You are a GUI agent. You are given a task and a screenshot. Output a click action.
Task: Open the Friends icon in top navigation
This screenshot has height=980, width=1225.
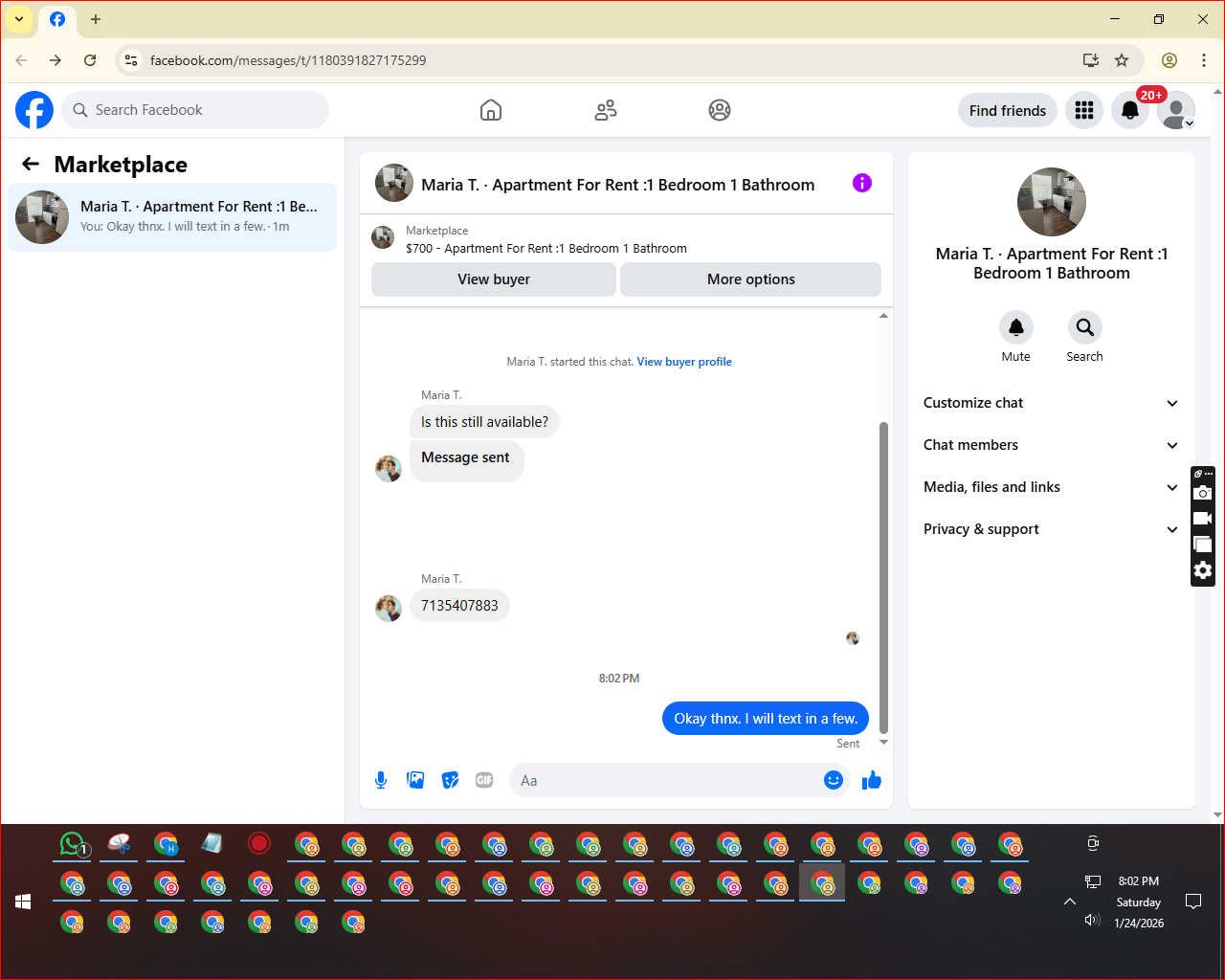(x=606, y=110)
